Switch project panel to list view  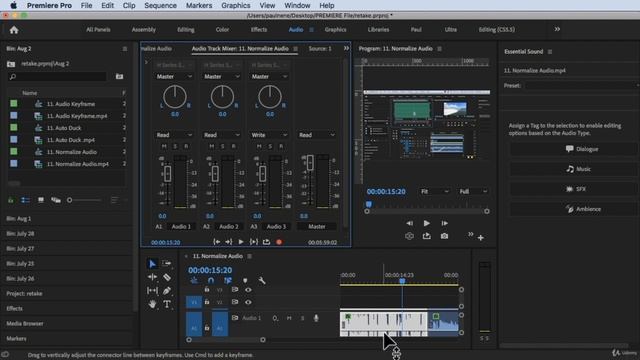[25, 200]
